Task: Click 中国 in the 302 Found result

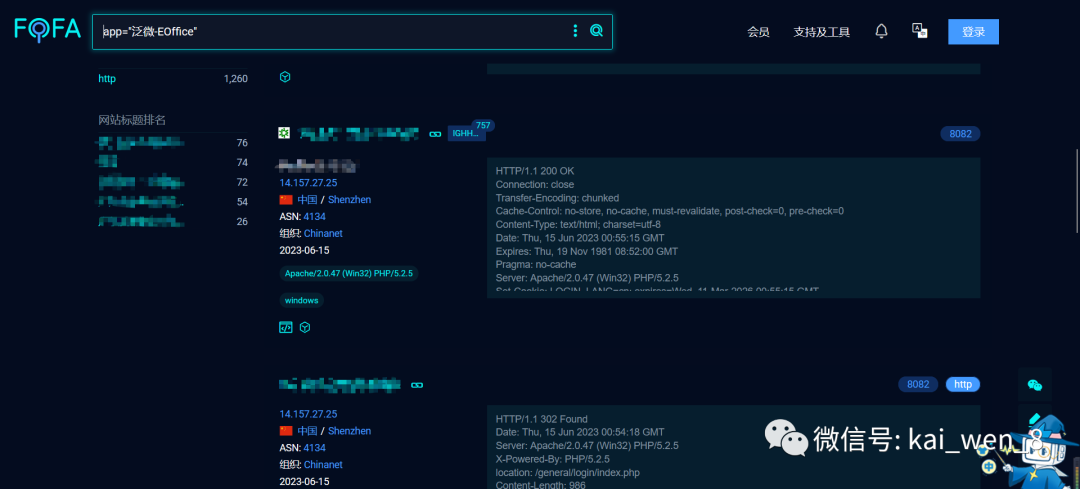Action: pyautogui.click(x=307, y=431)
